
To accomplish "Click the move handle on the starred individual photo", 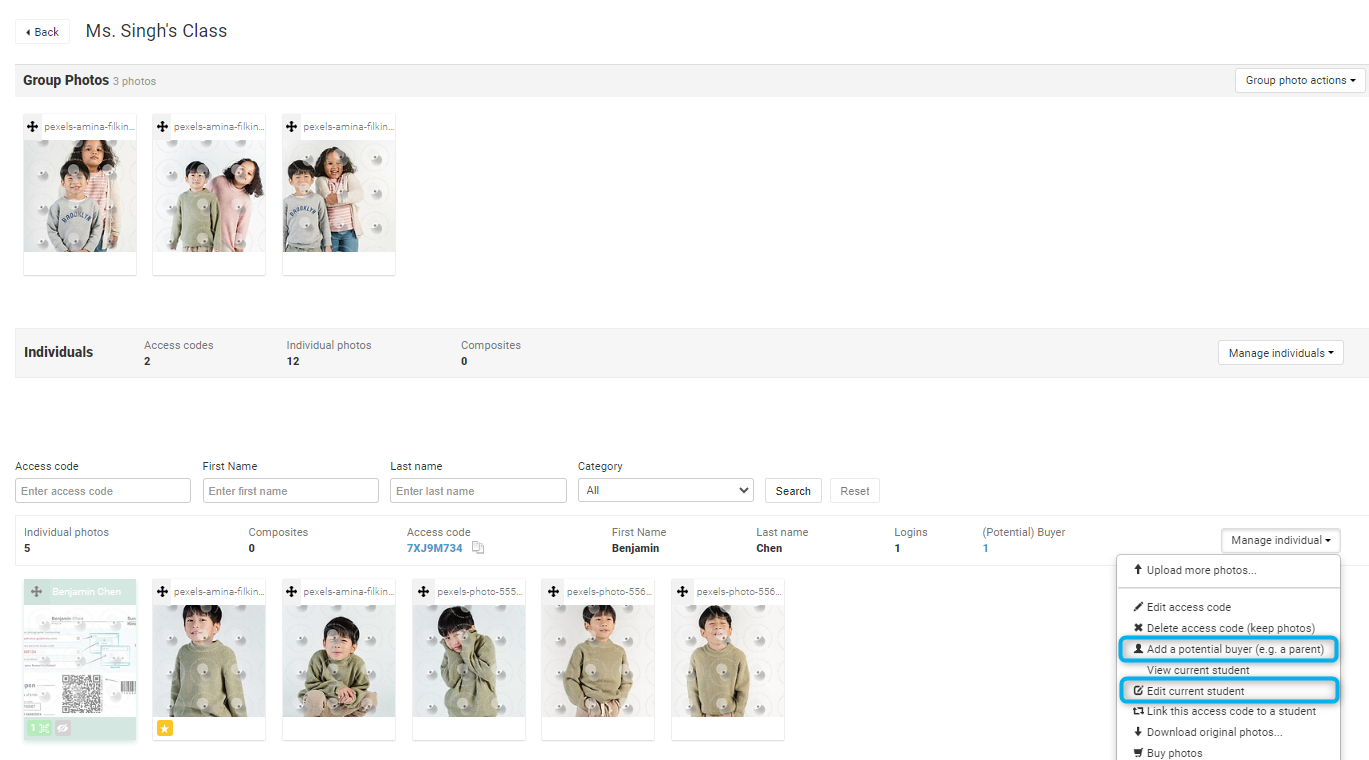I will click(x=162, y=592).
